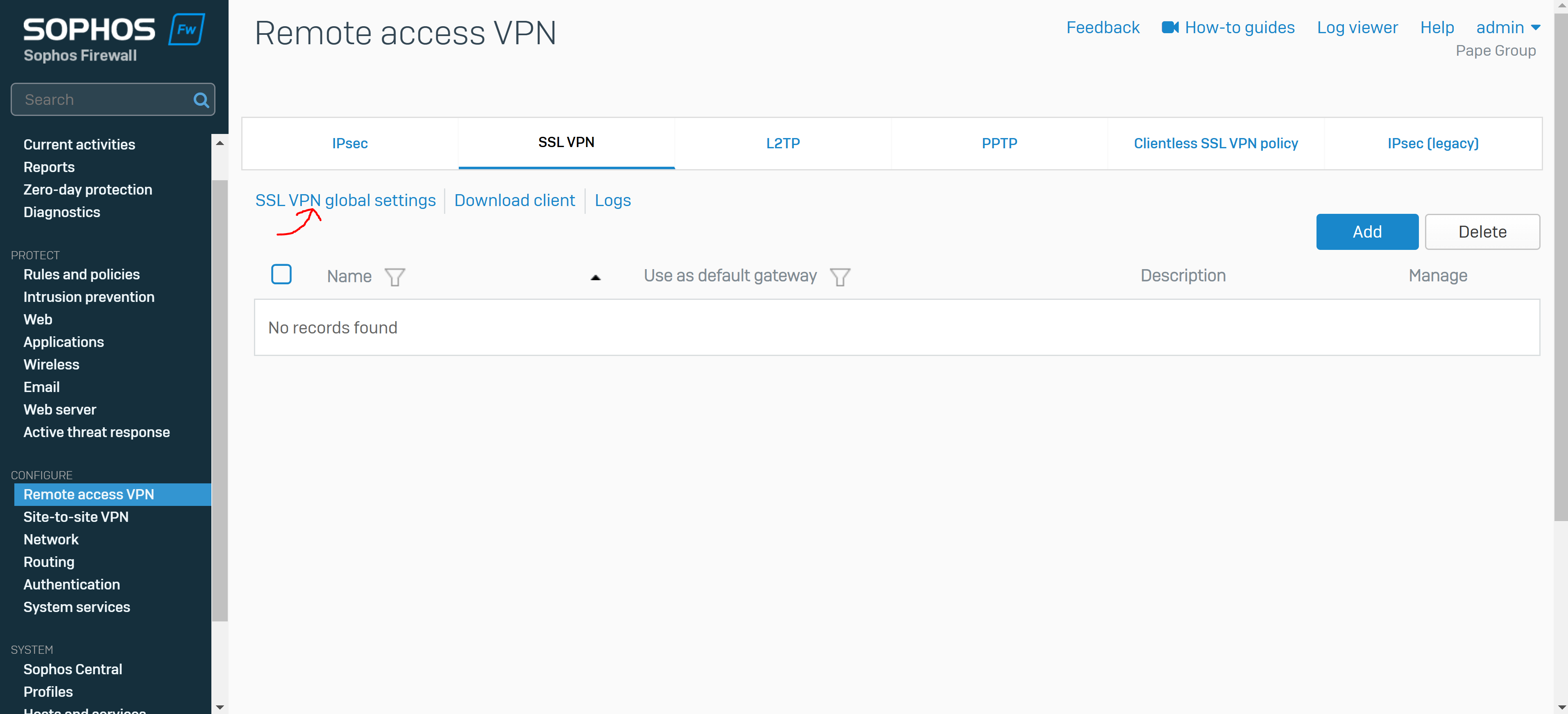Switch to the IPsec tab

coord(350,144)
